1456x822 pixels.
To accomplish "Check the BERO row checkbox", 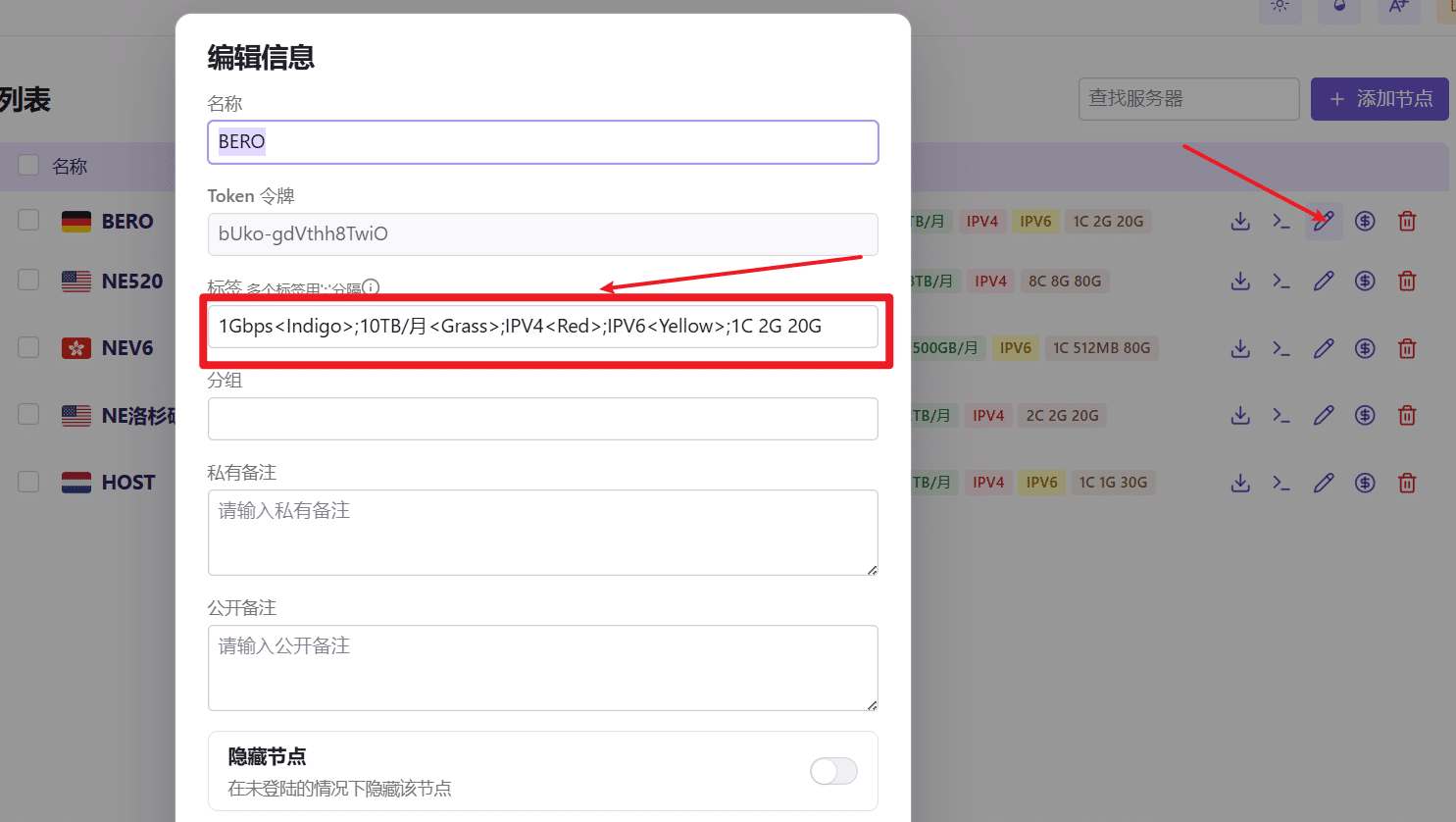I will (29, 220).
